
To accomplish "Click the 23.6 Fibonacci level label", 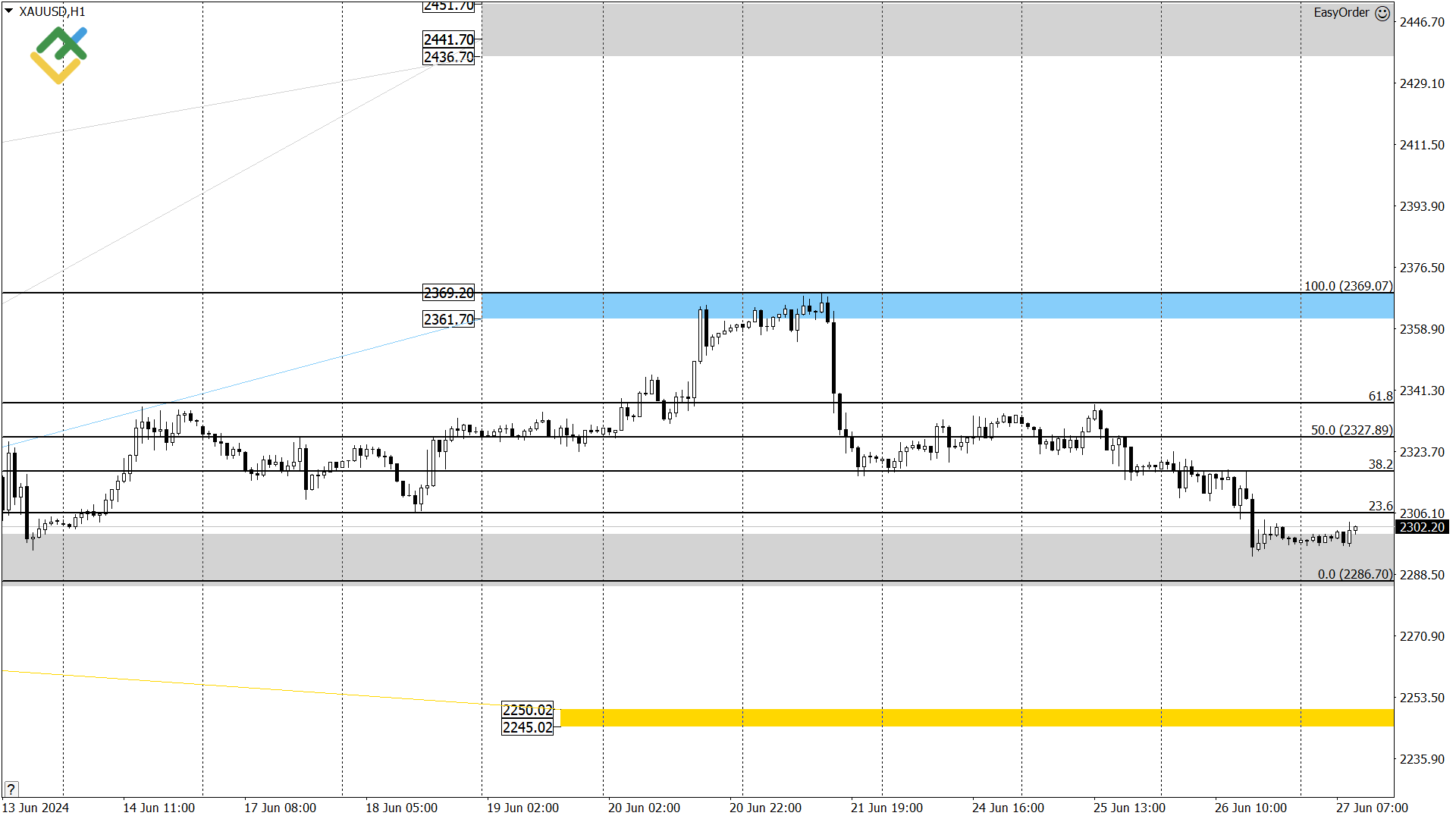I will [x=1380, y=506].
